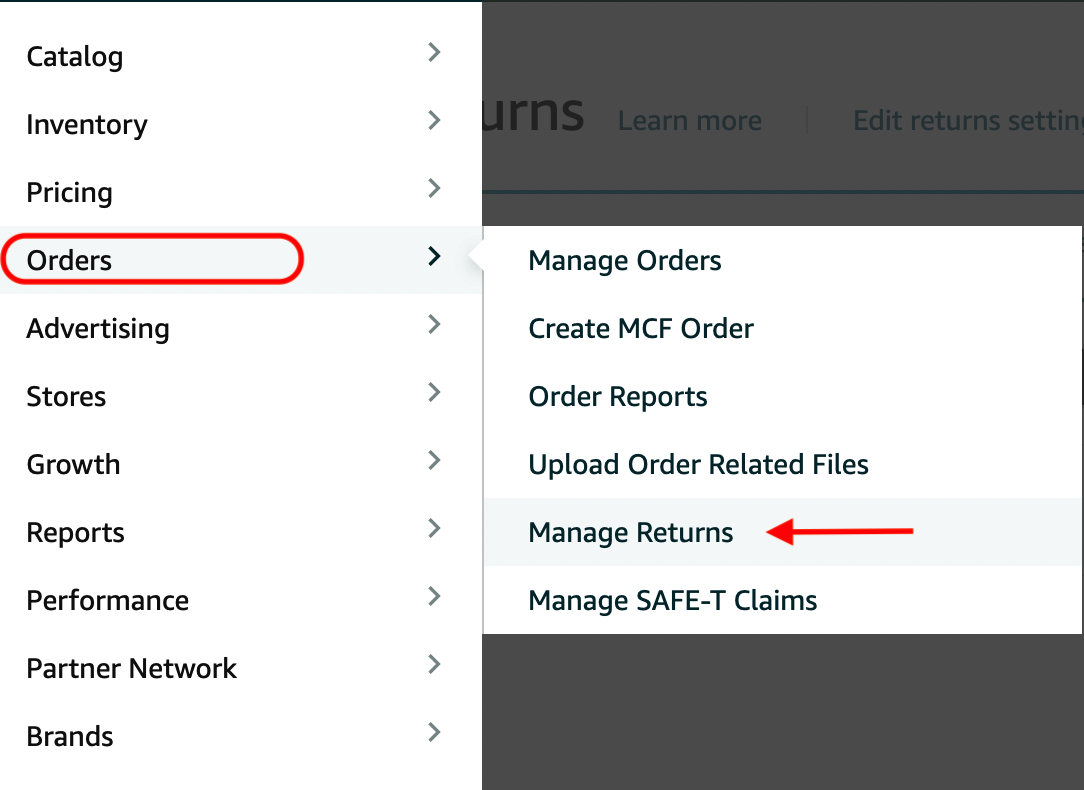Expand the Brands chevron arrow
The image size is (1084, 790).
click(434, 732)
